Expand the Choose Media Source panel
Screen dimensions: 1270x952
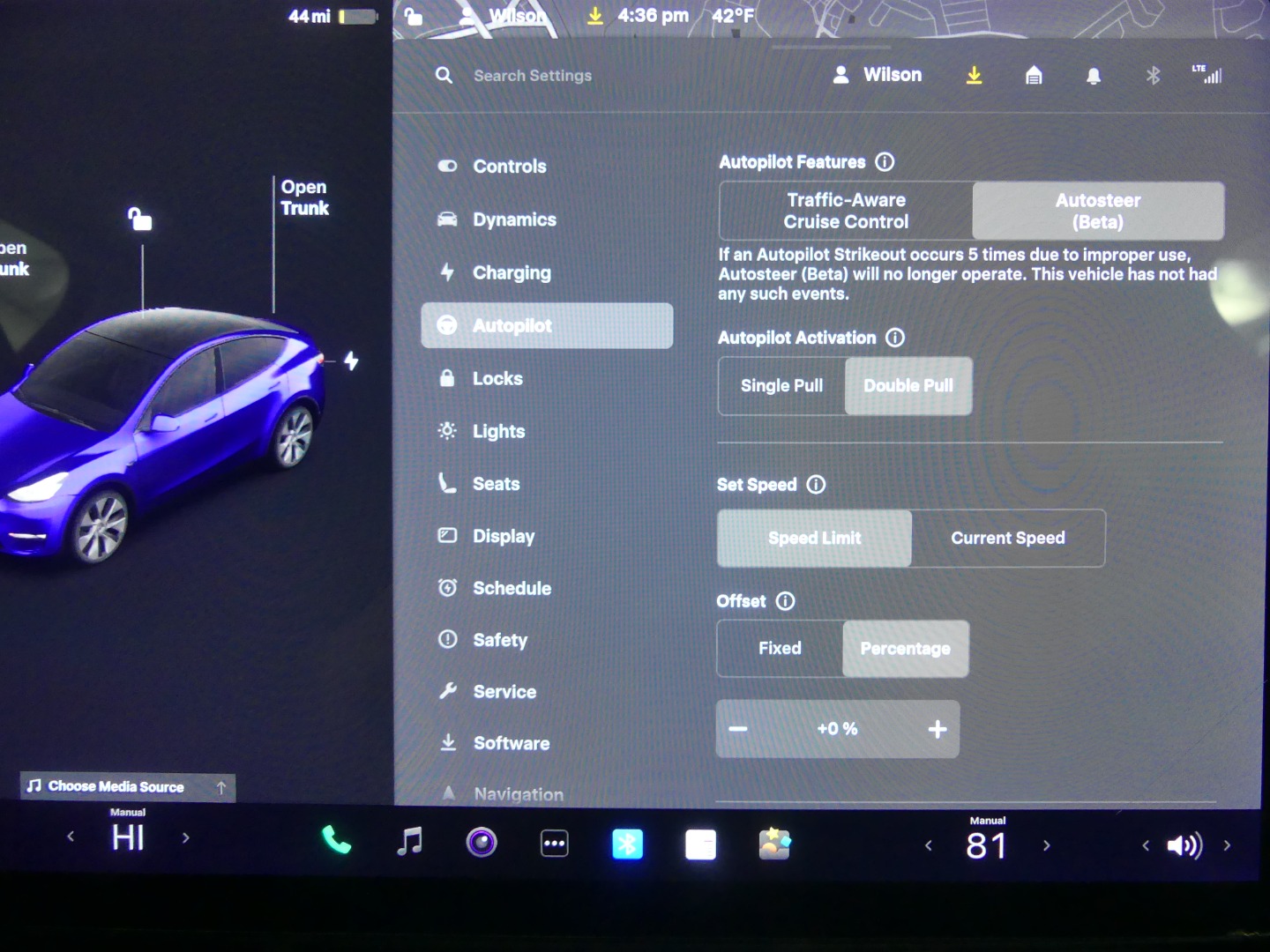[128, 786]
